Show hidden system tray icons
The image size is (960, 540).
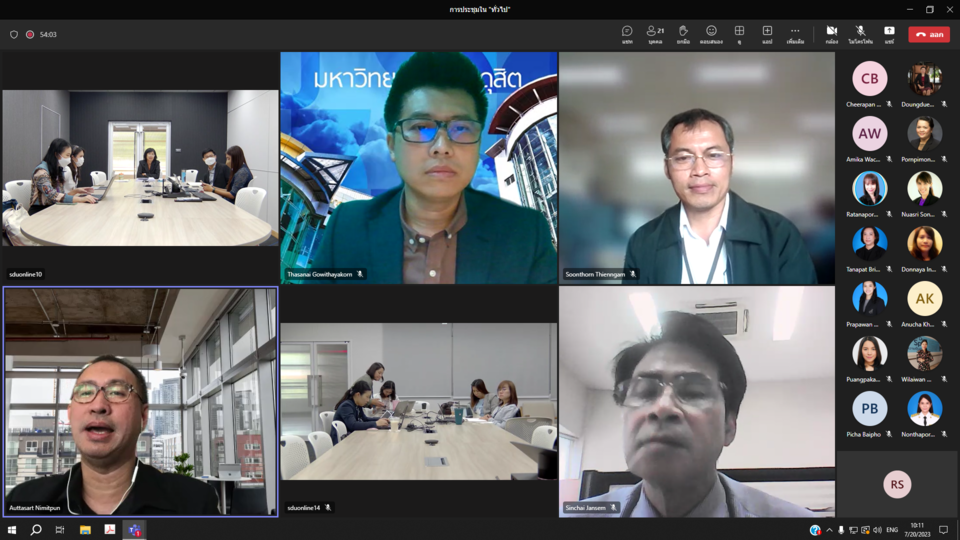[829, 530]
